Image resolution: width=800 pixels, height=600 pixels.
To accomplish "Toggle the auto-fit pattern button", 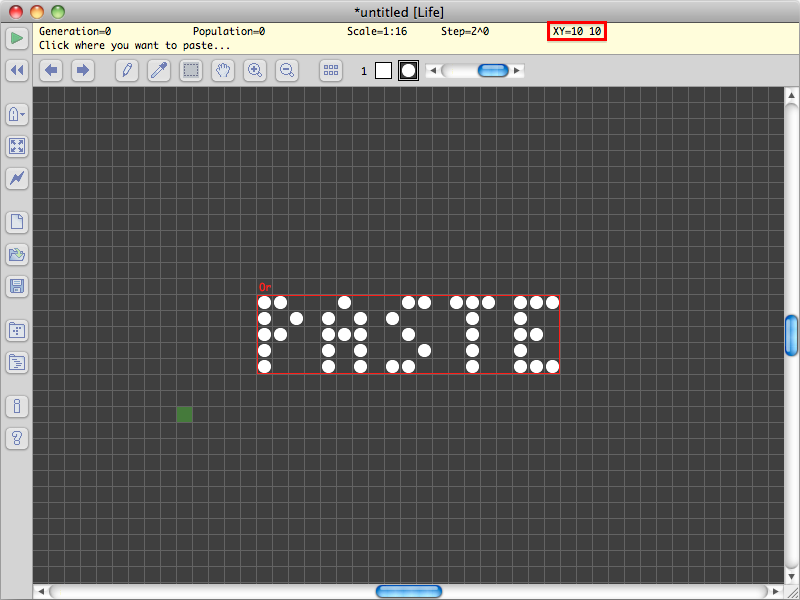I will click(x=17, y=146).
